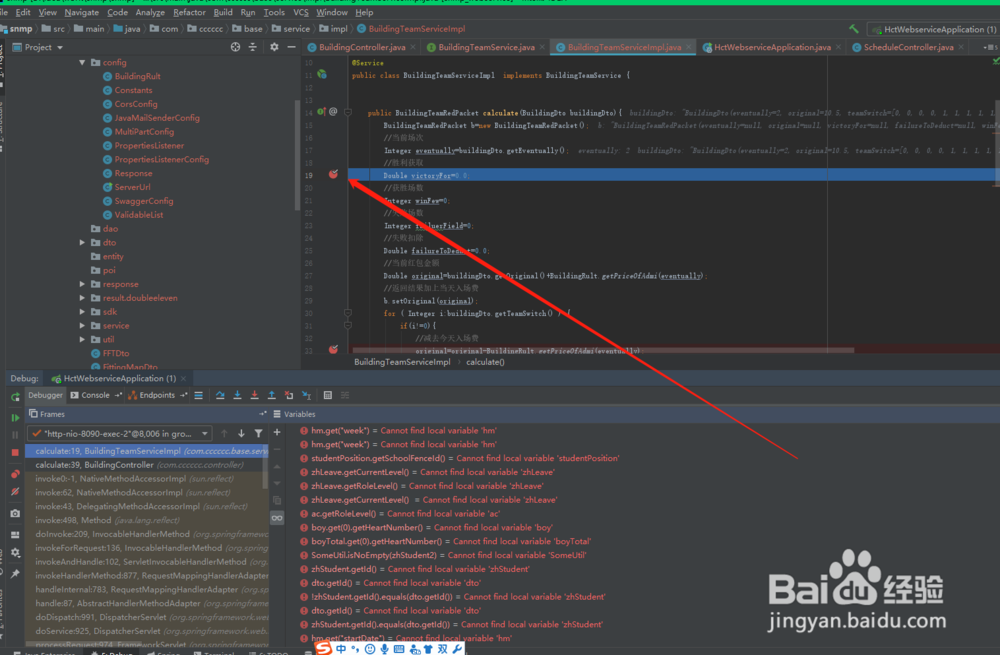
Task: Open View Breakpoints dialog
Action: (15, 474)
